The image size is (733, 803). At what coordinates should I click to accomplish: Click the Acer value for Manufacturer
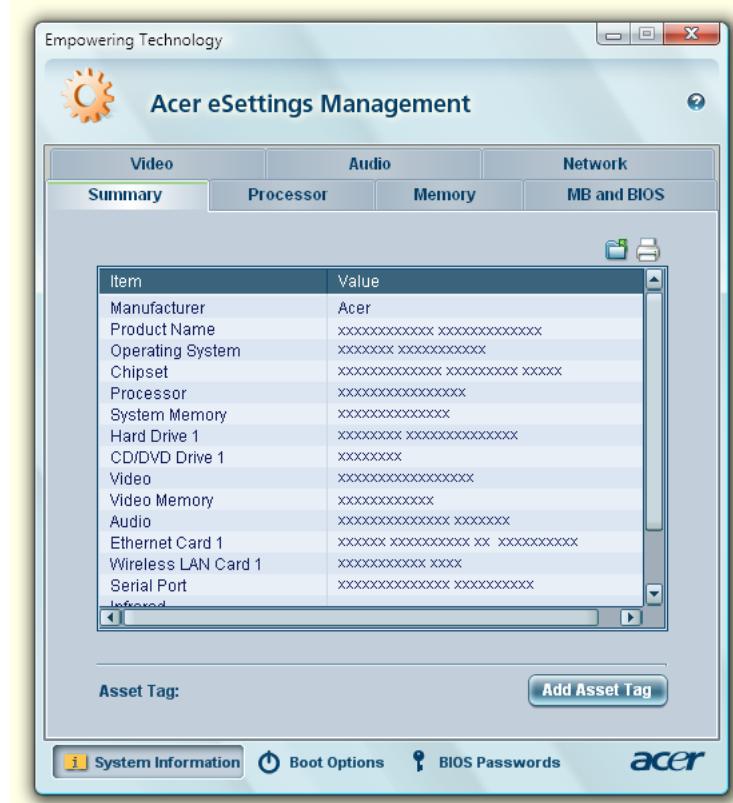pos(354,308)
